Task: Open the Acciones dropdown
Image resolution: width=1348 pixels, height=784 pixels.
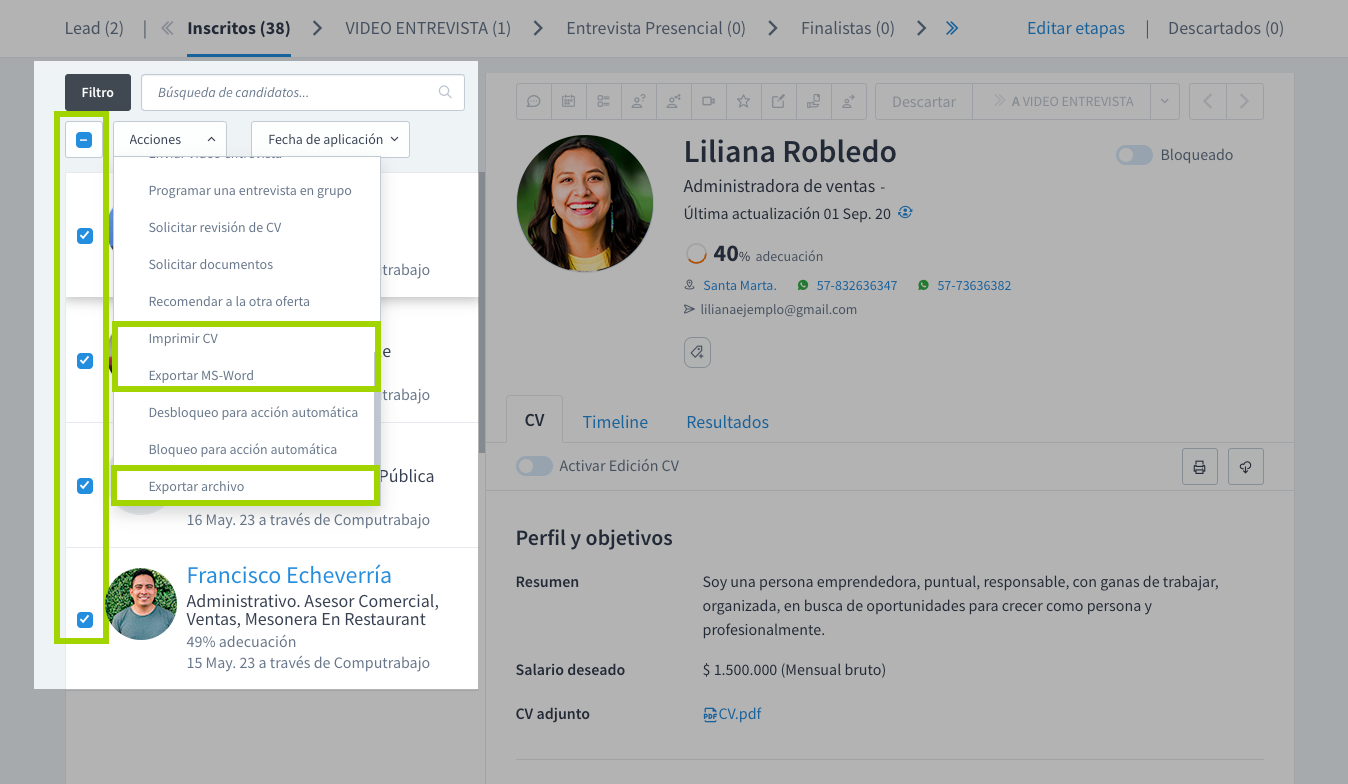Action: click(169, 140)
